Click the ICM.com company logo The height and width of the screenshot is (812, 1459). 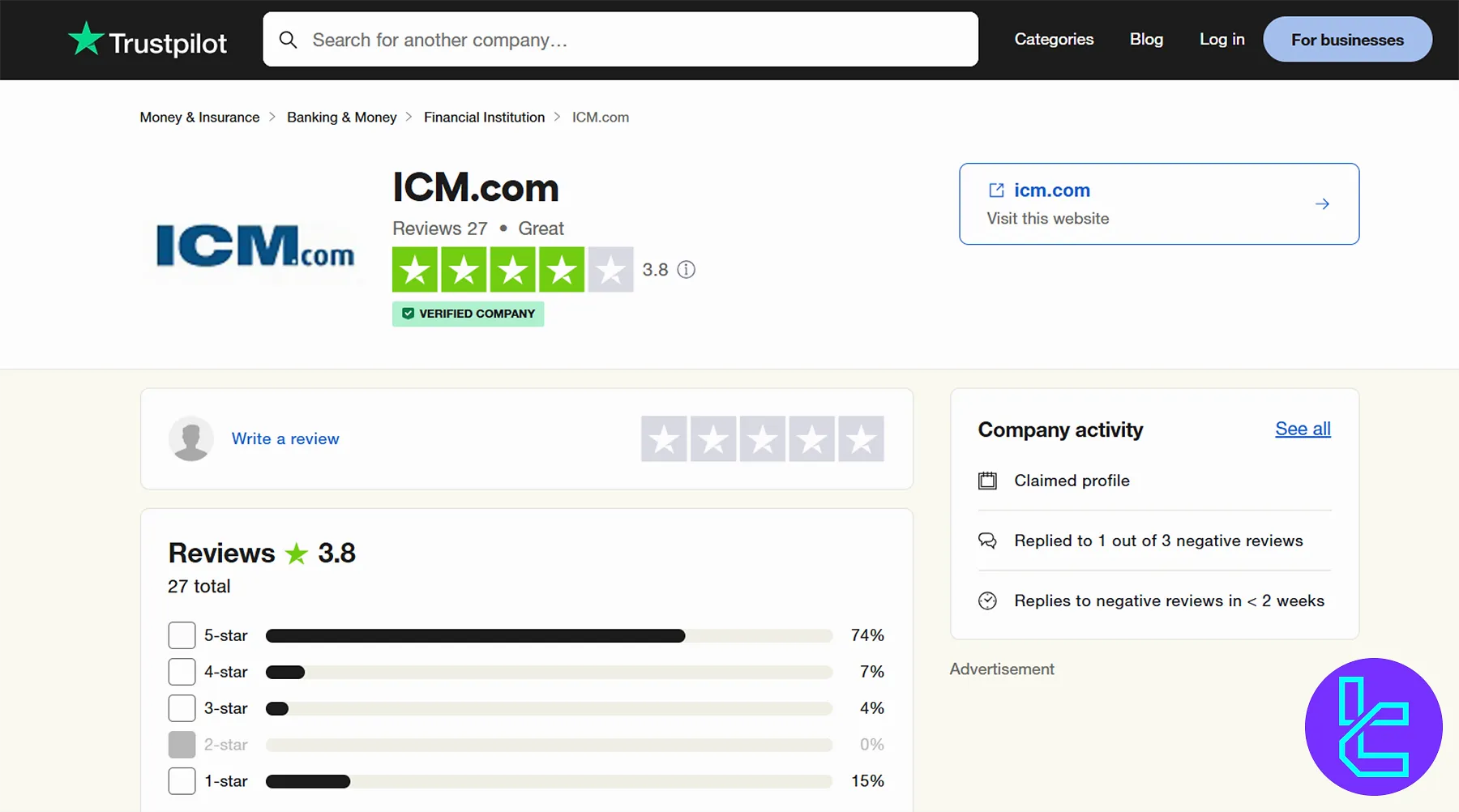tap(255, 246)
